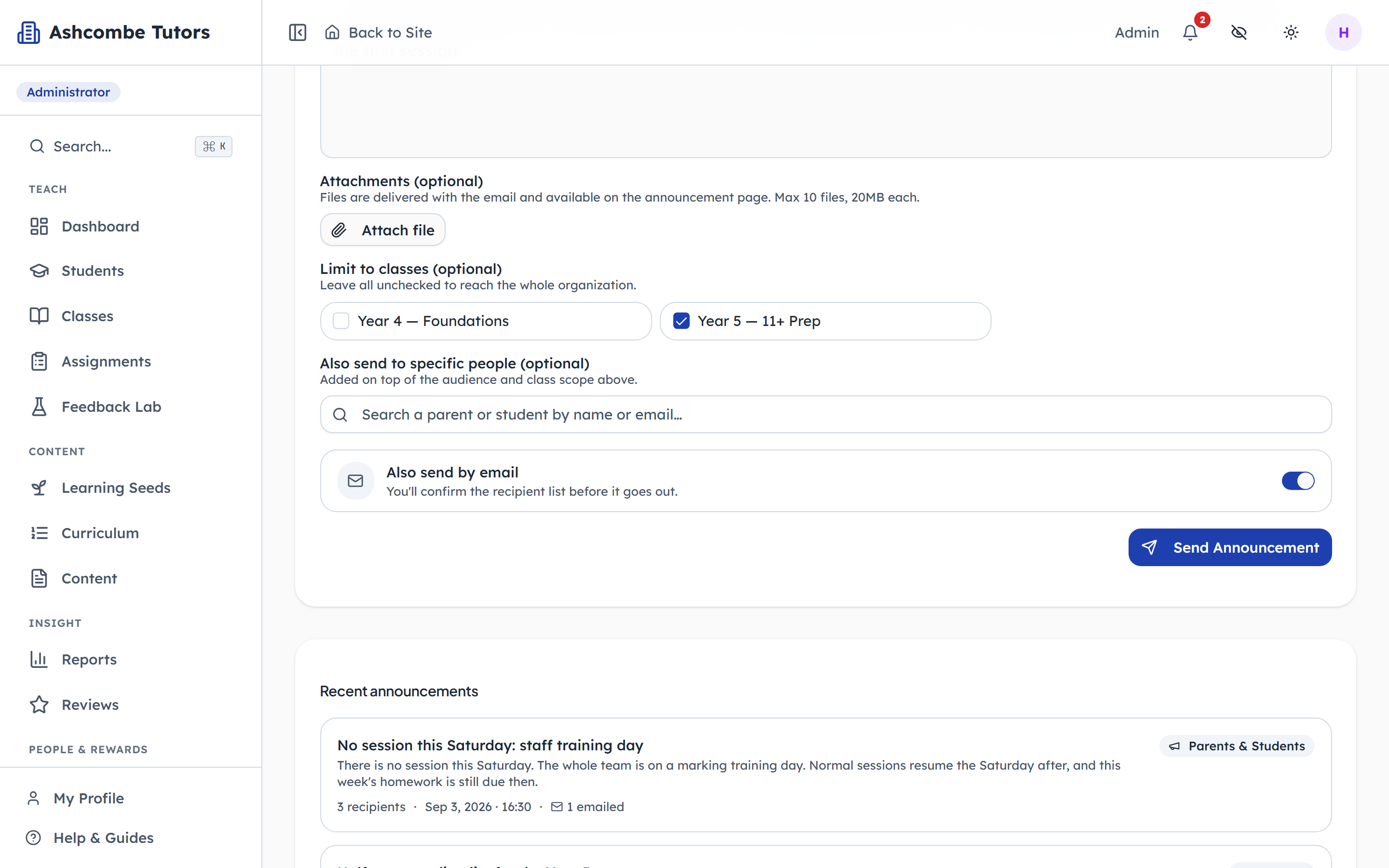
Task: Click the Parents & Students audience tag
Action: 1237,746
